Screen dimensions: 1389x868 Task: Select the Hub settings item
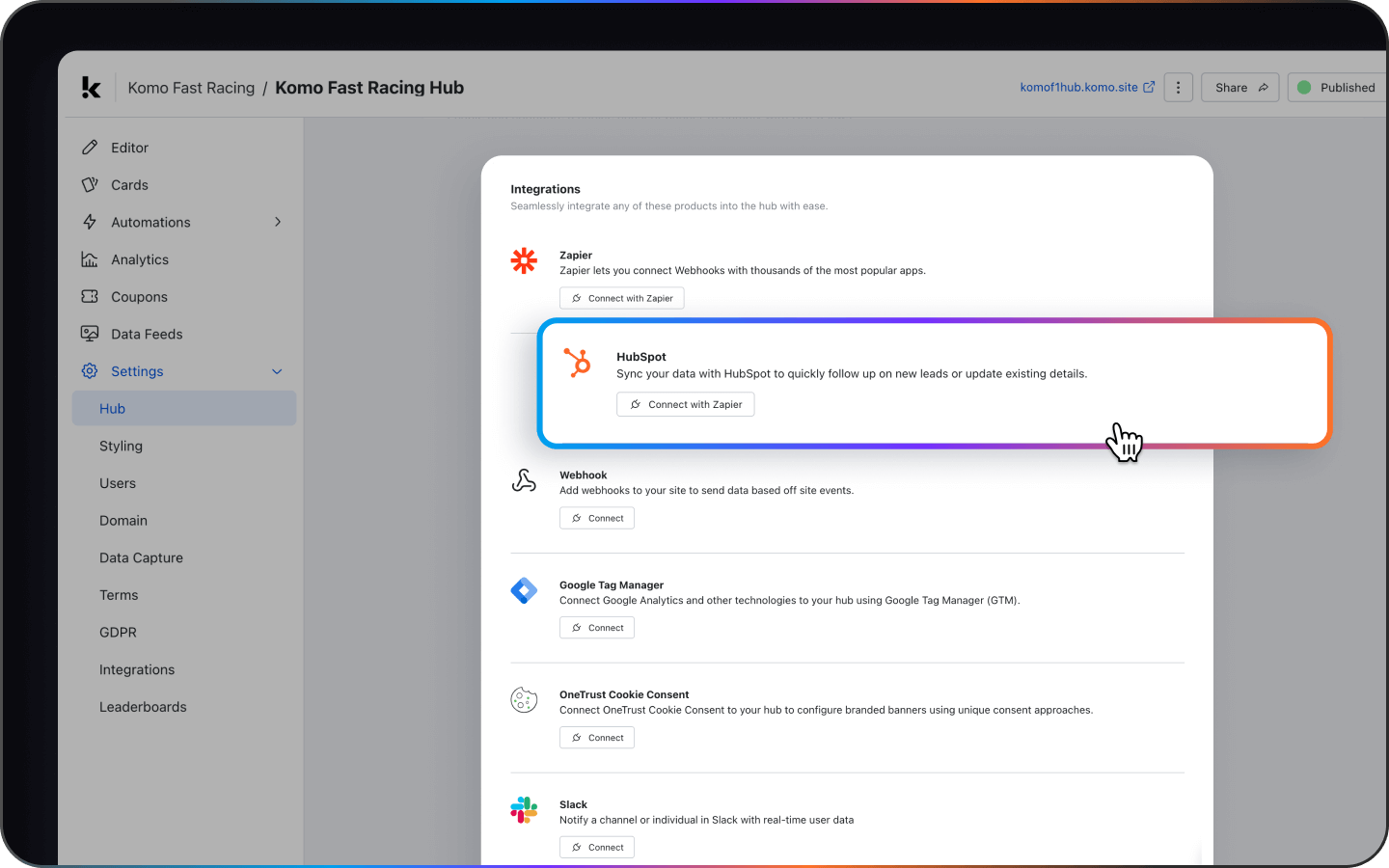[x=184, y=408]
